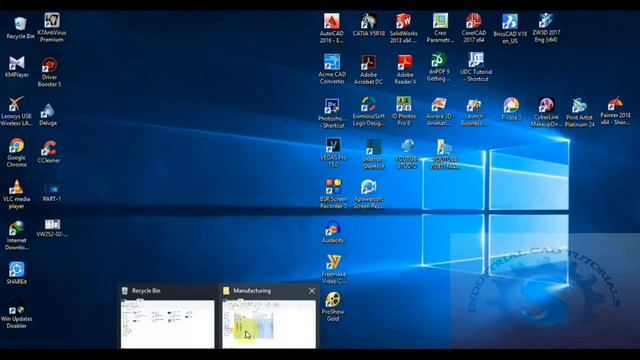Click the Recycle Bin preview title
Viewport: 640px width, 360px height.
click(146, 291)
